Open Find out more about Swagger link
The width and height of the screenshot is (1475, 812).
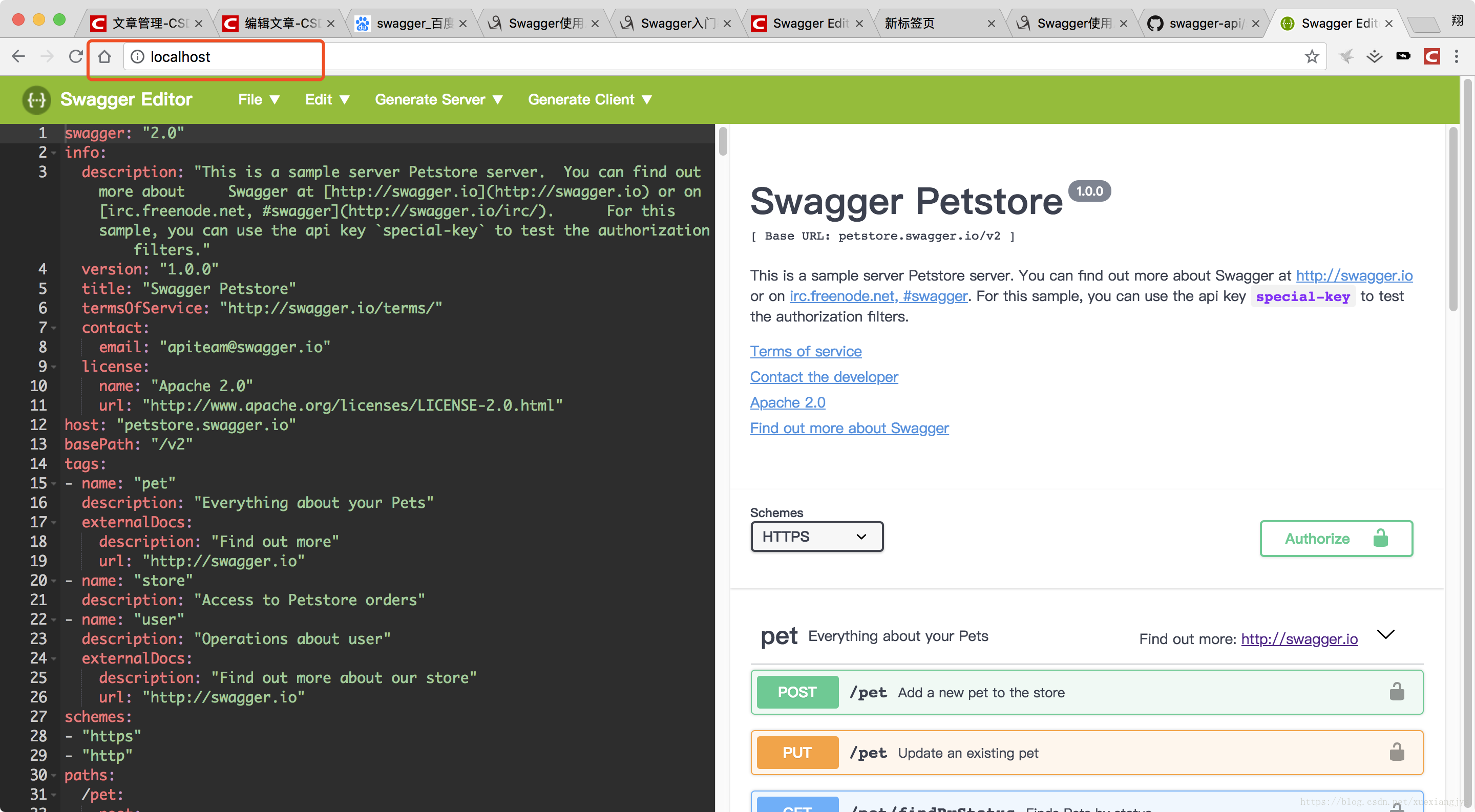(849, 428)
